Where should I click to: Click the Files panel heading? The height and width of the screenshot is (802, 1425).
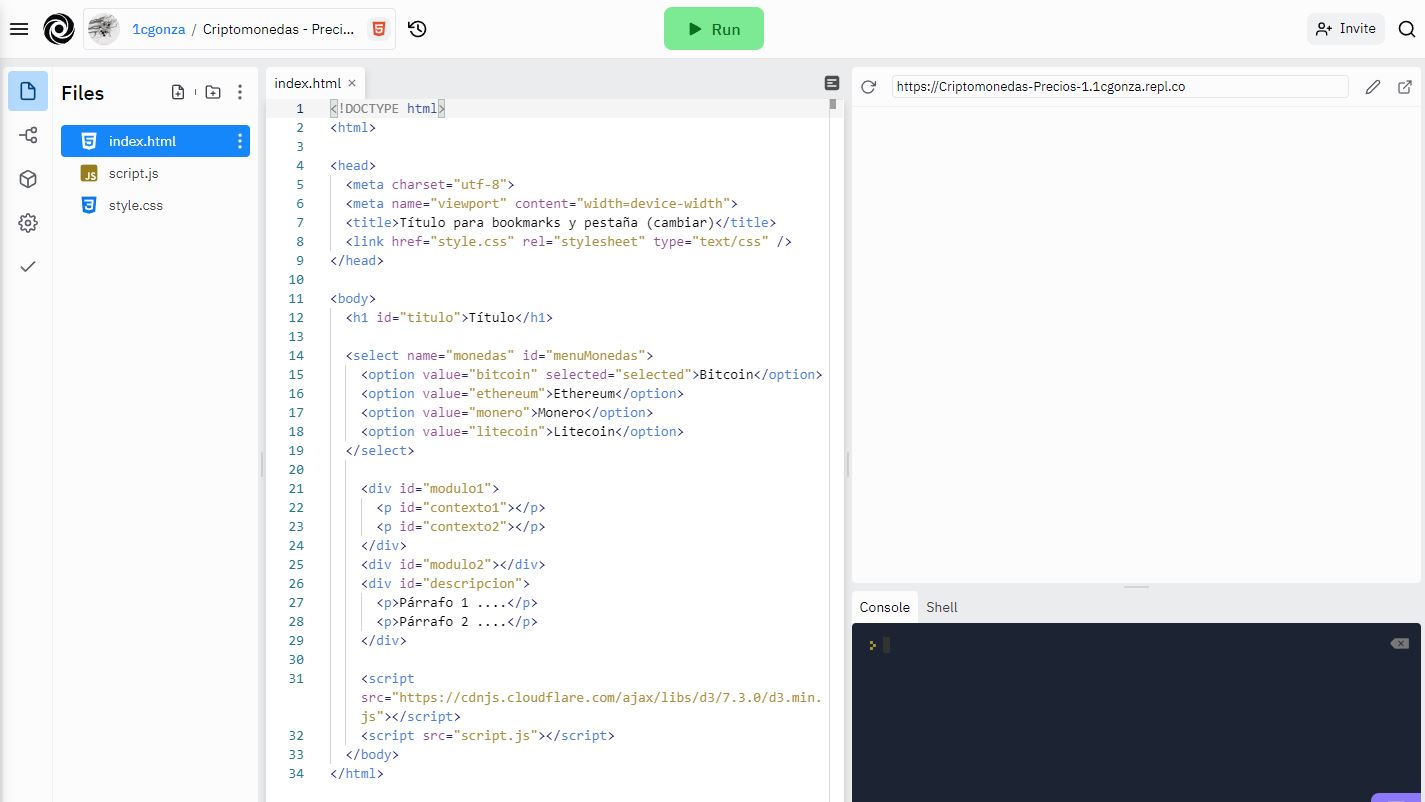(x=82, y=93)
